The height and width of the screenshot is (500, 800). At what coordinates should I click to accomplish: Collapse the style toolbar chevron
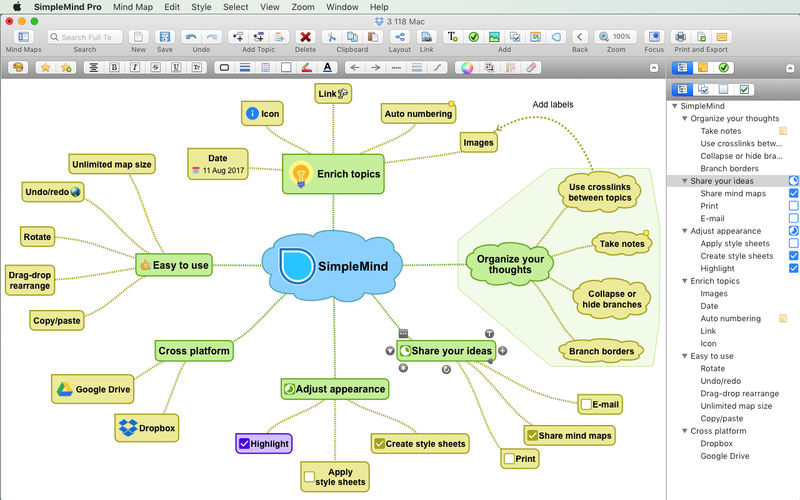(x=654, y=68)
